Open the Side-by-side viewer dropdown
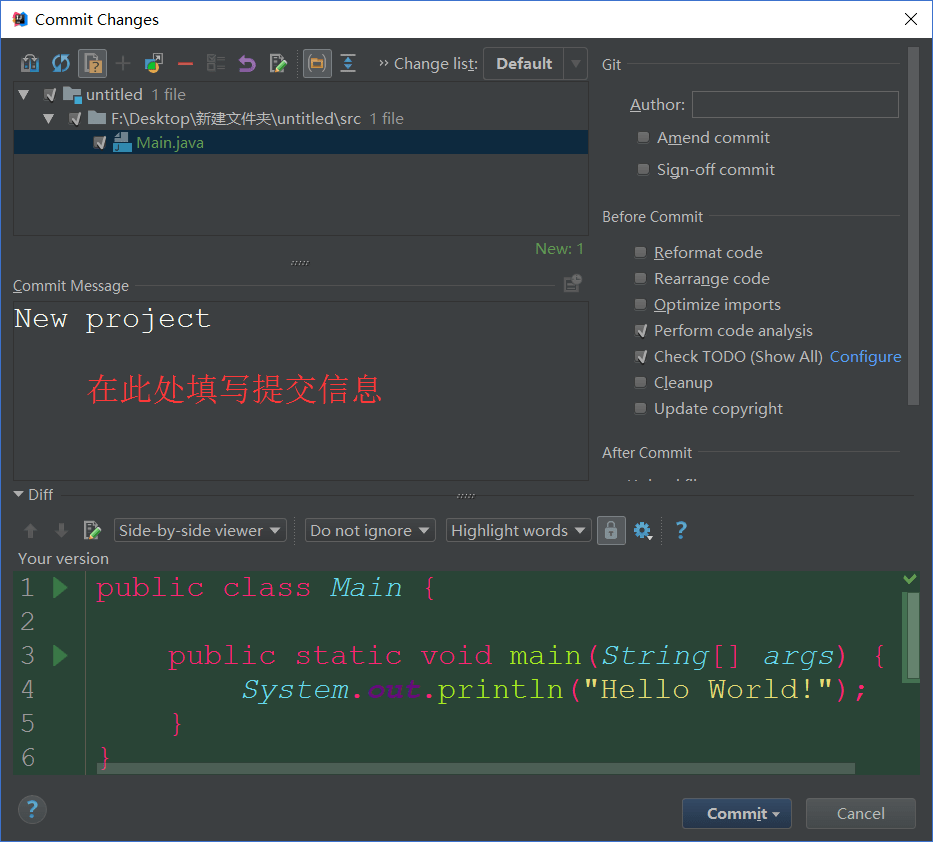 tap(200, 531)
